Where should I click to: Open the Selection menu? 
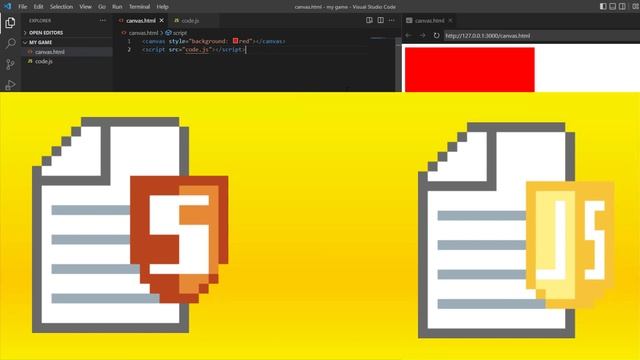pos(61,7)
